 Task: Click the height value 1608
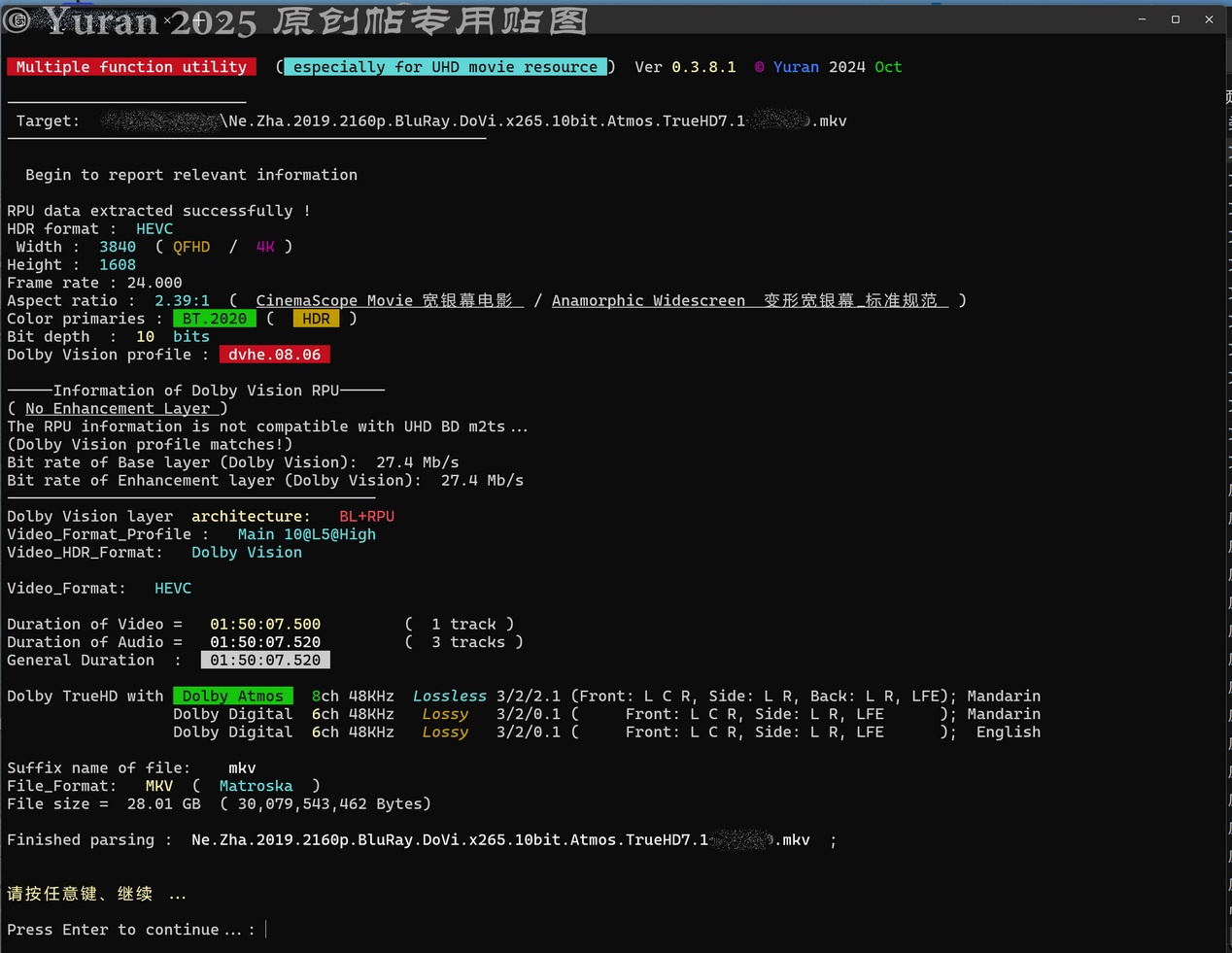point(118,265)
